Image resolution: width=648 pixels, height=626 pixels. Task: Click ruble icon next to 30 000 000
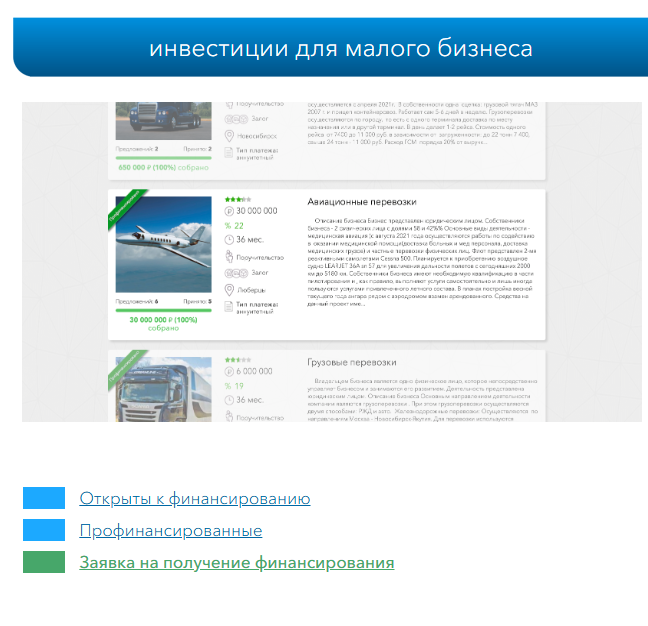click(229, 211)
